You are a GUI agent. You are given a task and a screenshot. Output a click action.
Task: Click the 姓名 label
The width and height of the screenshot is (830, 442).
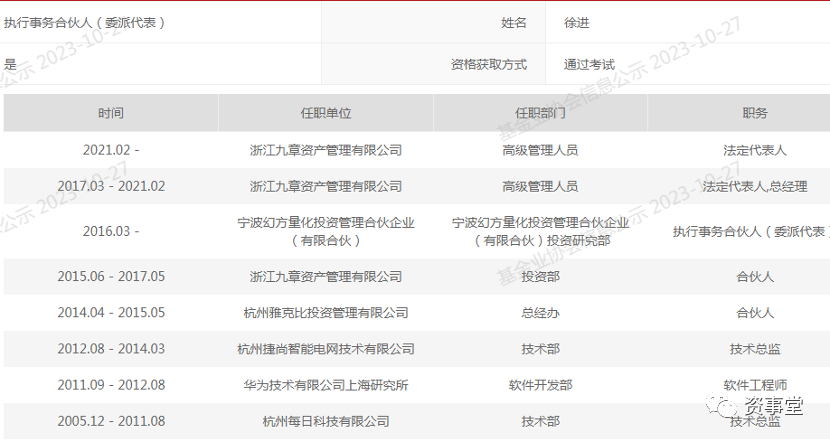[513, 23]
